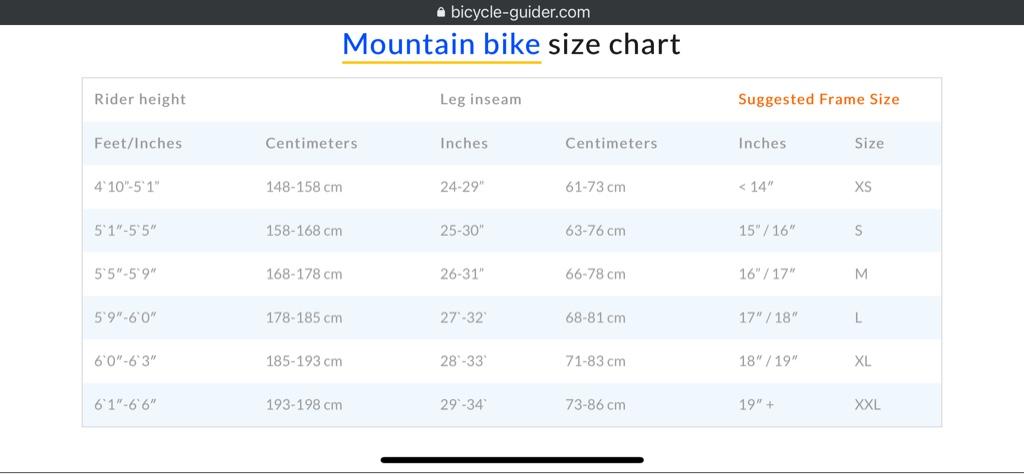Click the XS size cell
Image resolution: width=1024 pixels, height=474 pixels.
pos(863,187)
